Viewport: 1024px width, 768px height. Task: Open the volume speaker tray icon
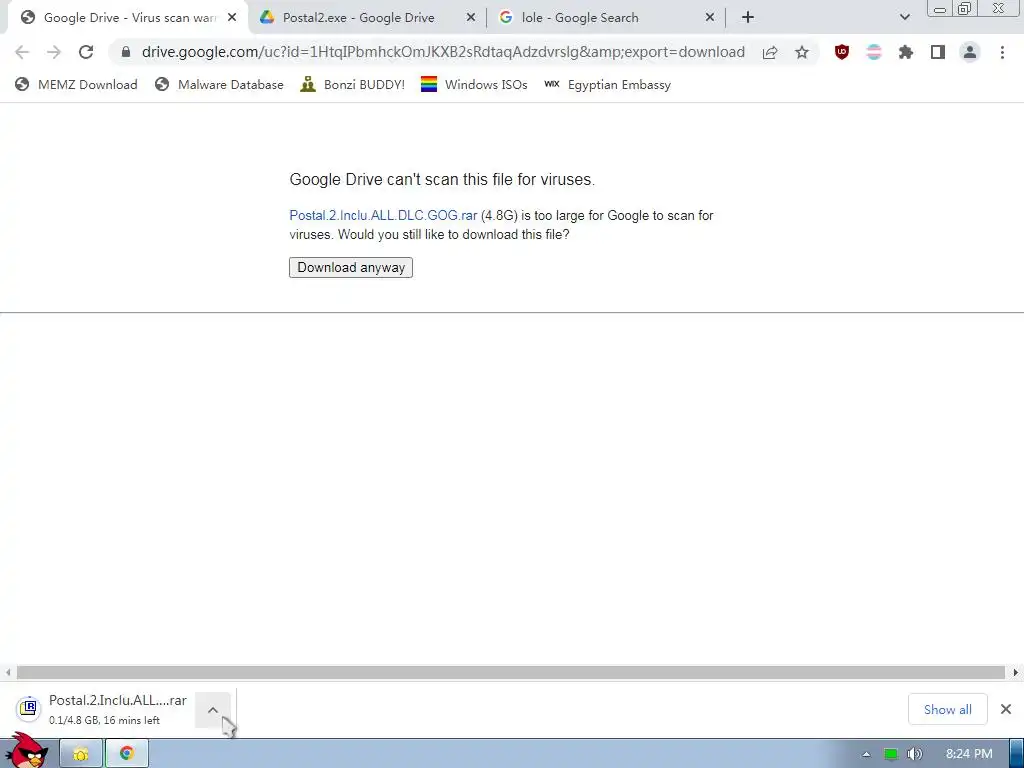tap(914, 754)
